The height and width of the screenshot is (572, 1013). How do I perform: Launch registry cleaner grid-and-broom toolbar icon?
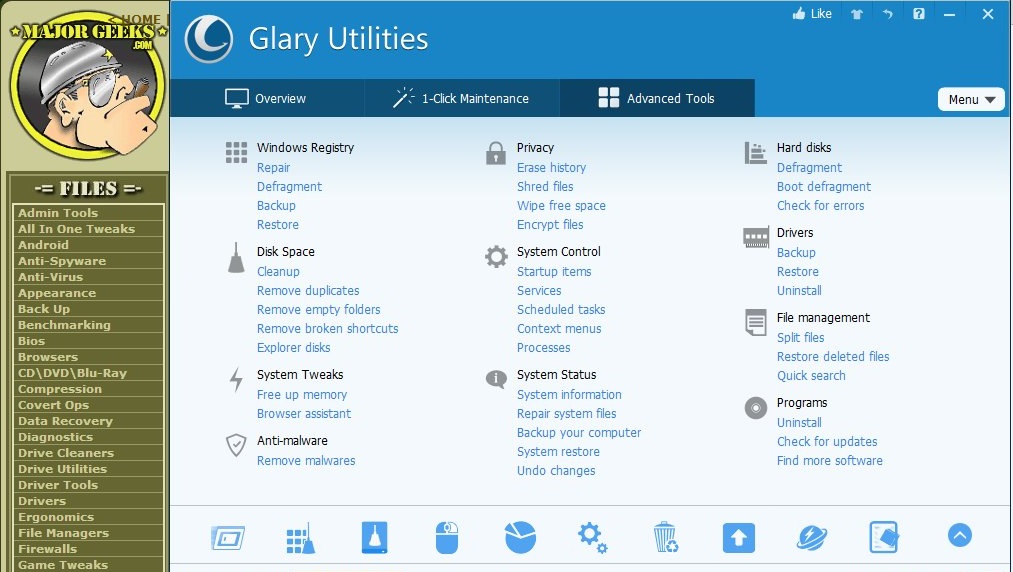(301, 538)
